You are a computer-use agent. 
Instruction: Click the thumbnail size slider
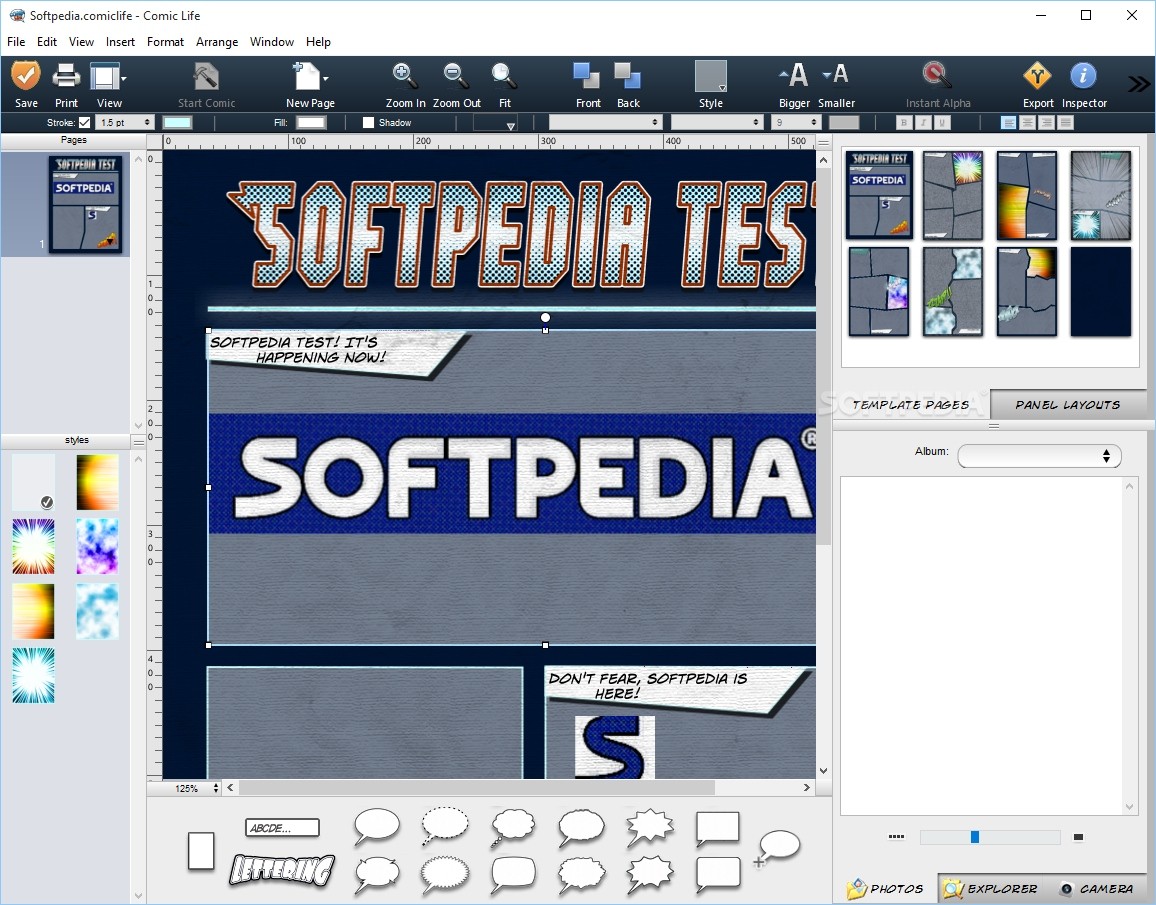coord(989,837)
